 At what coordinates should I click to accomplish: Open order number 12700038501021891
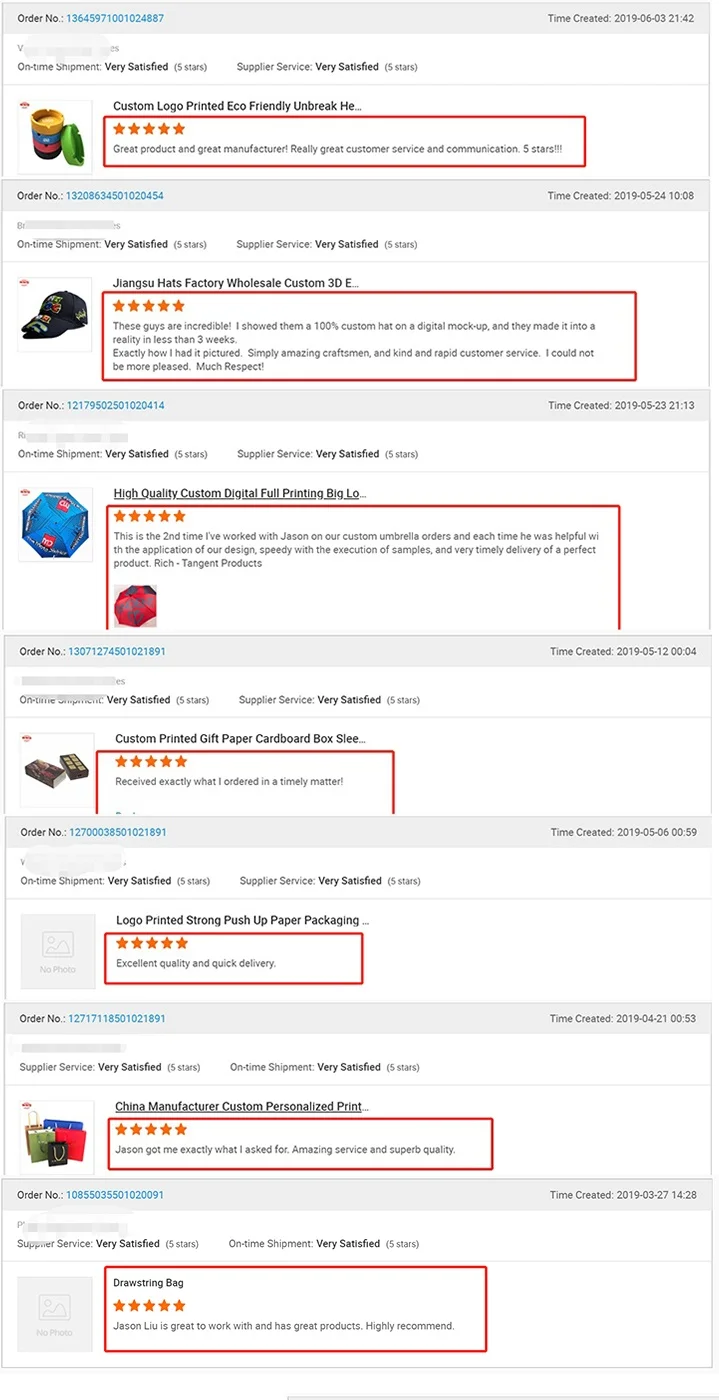pos(117,833)
